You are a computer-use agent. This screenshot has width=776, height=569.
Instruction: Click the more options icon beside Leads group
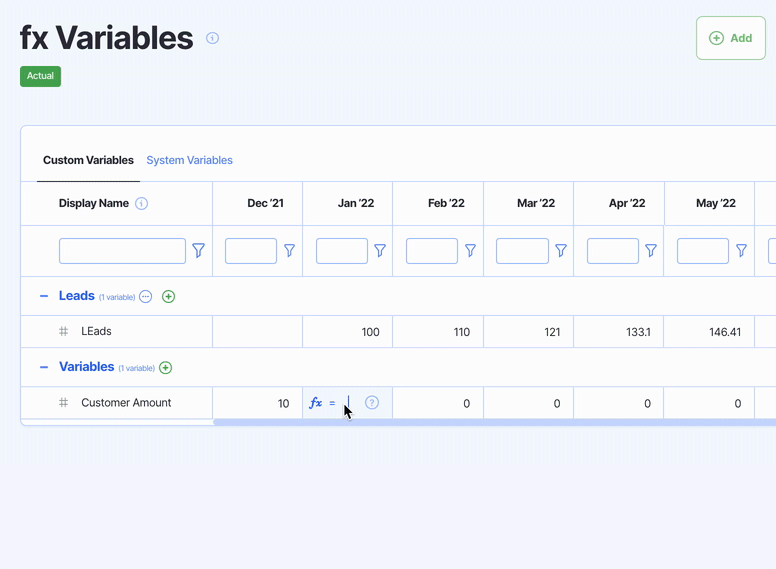coord(146,297)
